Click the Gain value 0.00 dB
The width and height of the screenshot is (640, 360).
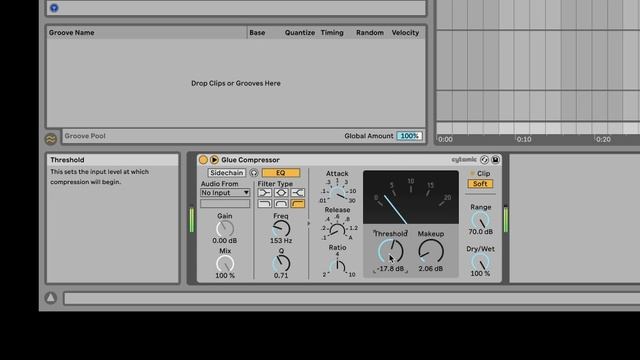point(225,241)
